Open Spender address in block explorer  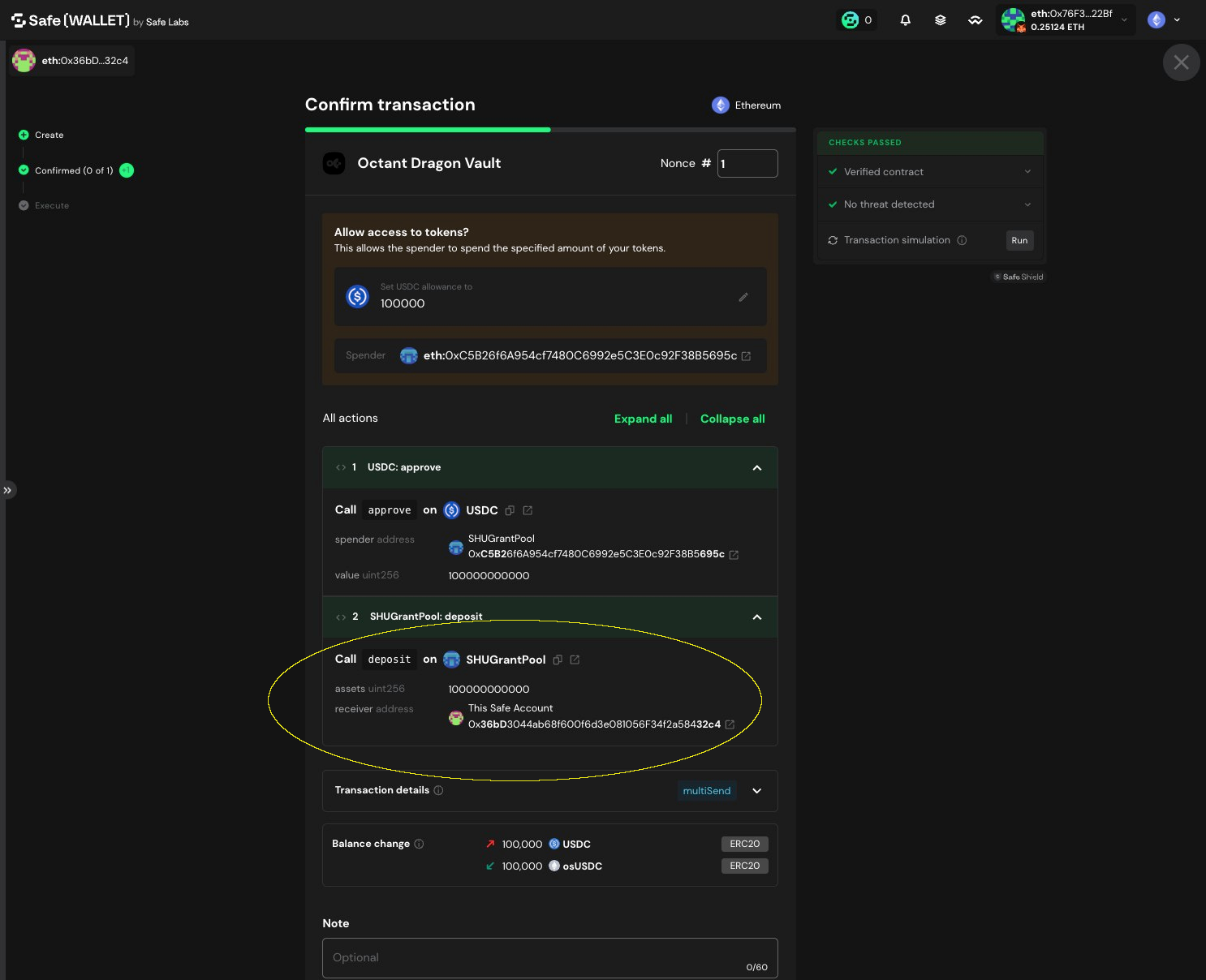pyautogui.click(x=746, y=356)
